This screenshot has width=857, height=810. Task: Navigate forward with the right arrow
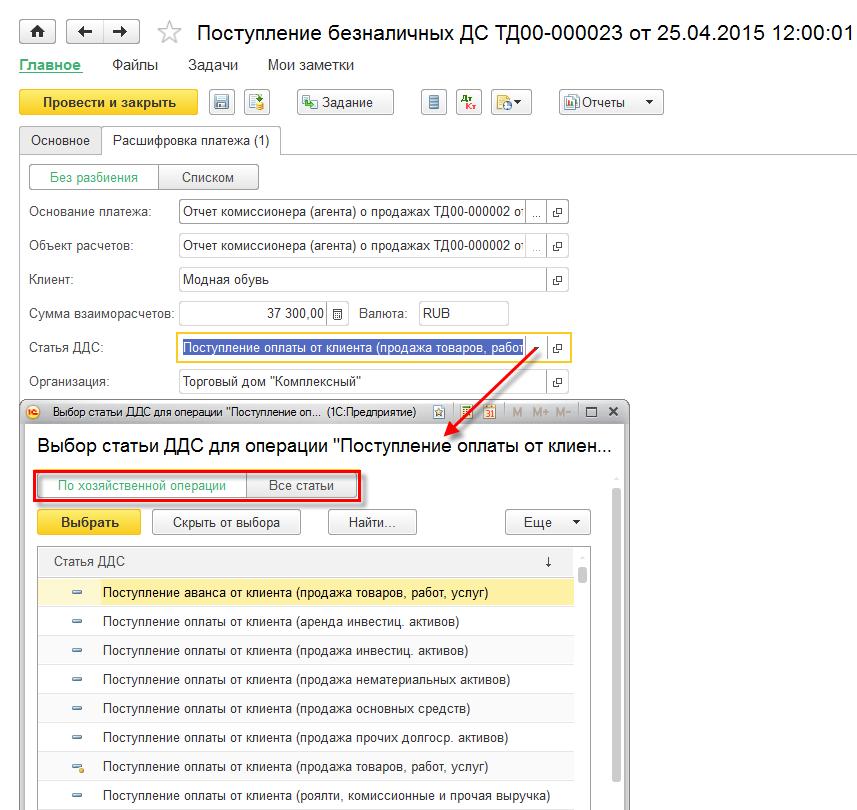[x=121, y=32]
